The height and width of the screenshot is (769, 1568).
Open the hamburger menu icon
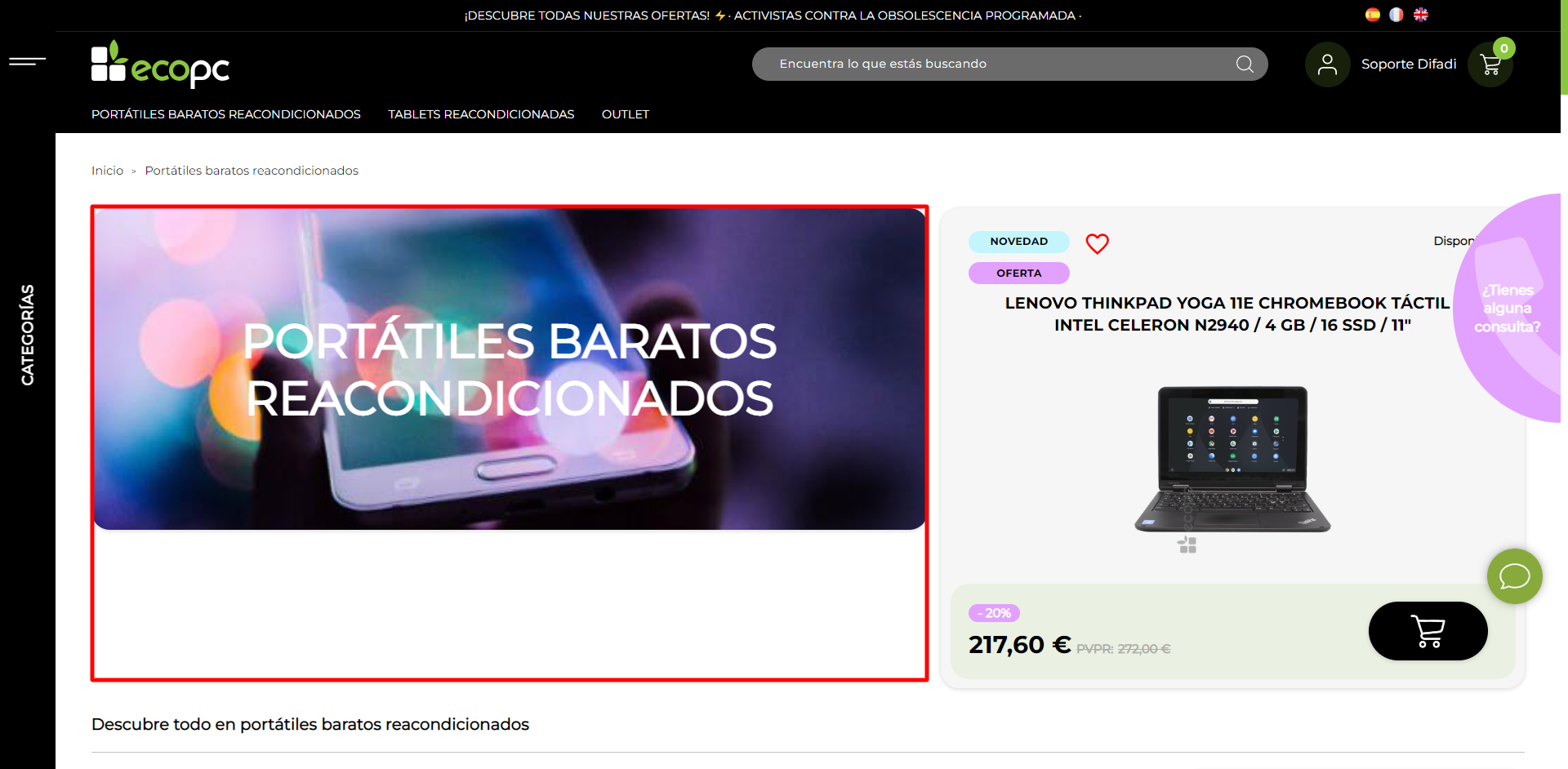click(27, 61)
